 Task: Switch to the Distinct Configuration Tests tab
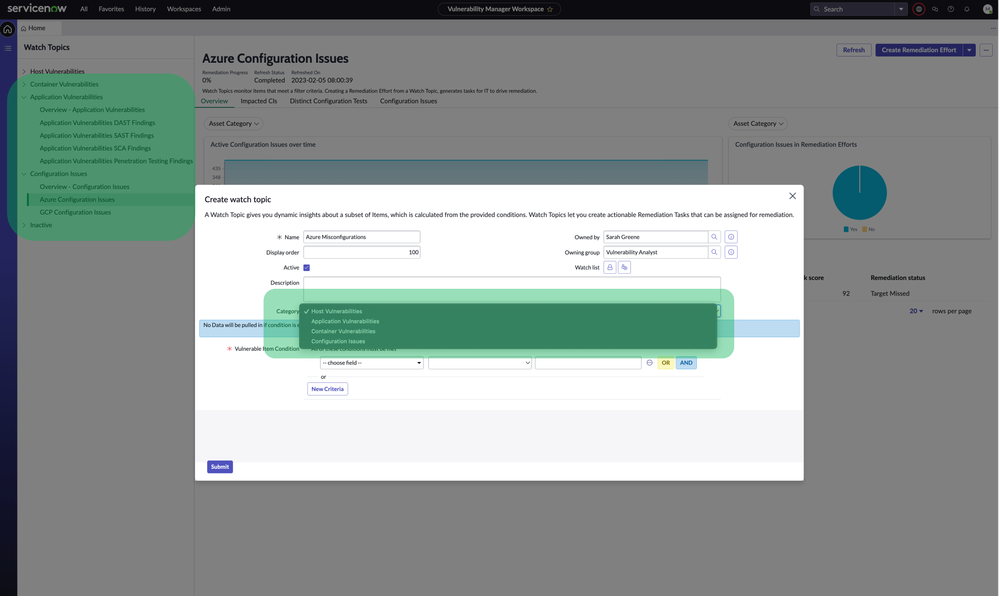(x=328, y=101)
